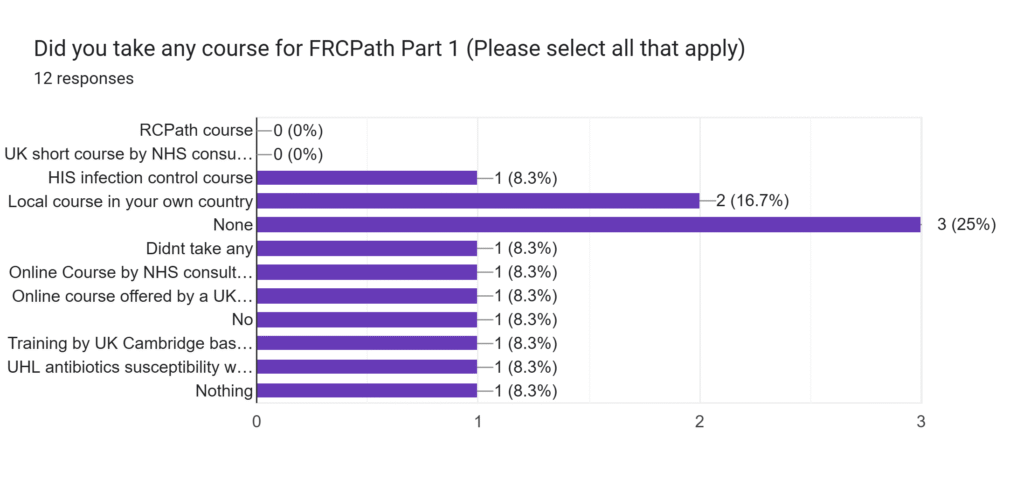Click the "3 (25%)" value label
Viewport: 1024px width, 487px height.
pos(966,225)
